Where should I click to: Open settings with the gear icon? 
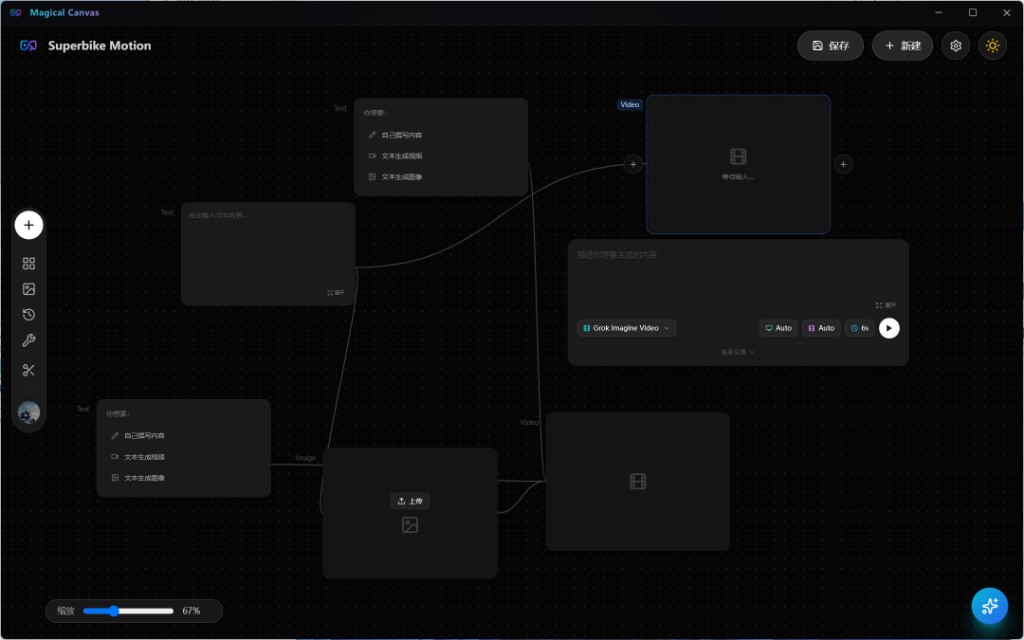coord(955,46)
